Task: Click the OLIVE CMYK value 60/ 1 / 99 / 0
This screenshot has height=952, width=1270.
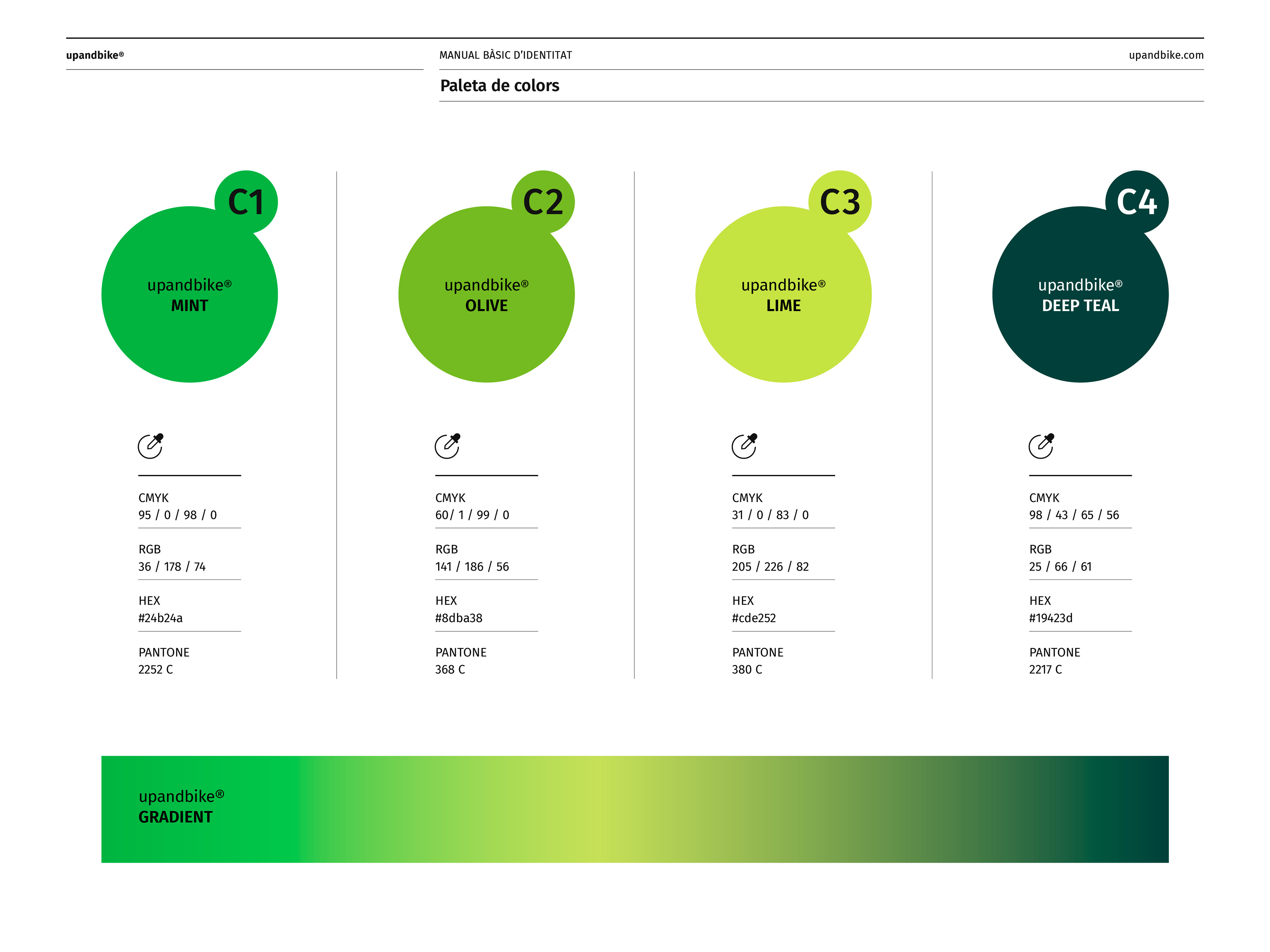Action: click(472, 515)
